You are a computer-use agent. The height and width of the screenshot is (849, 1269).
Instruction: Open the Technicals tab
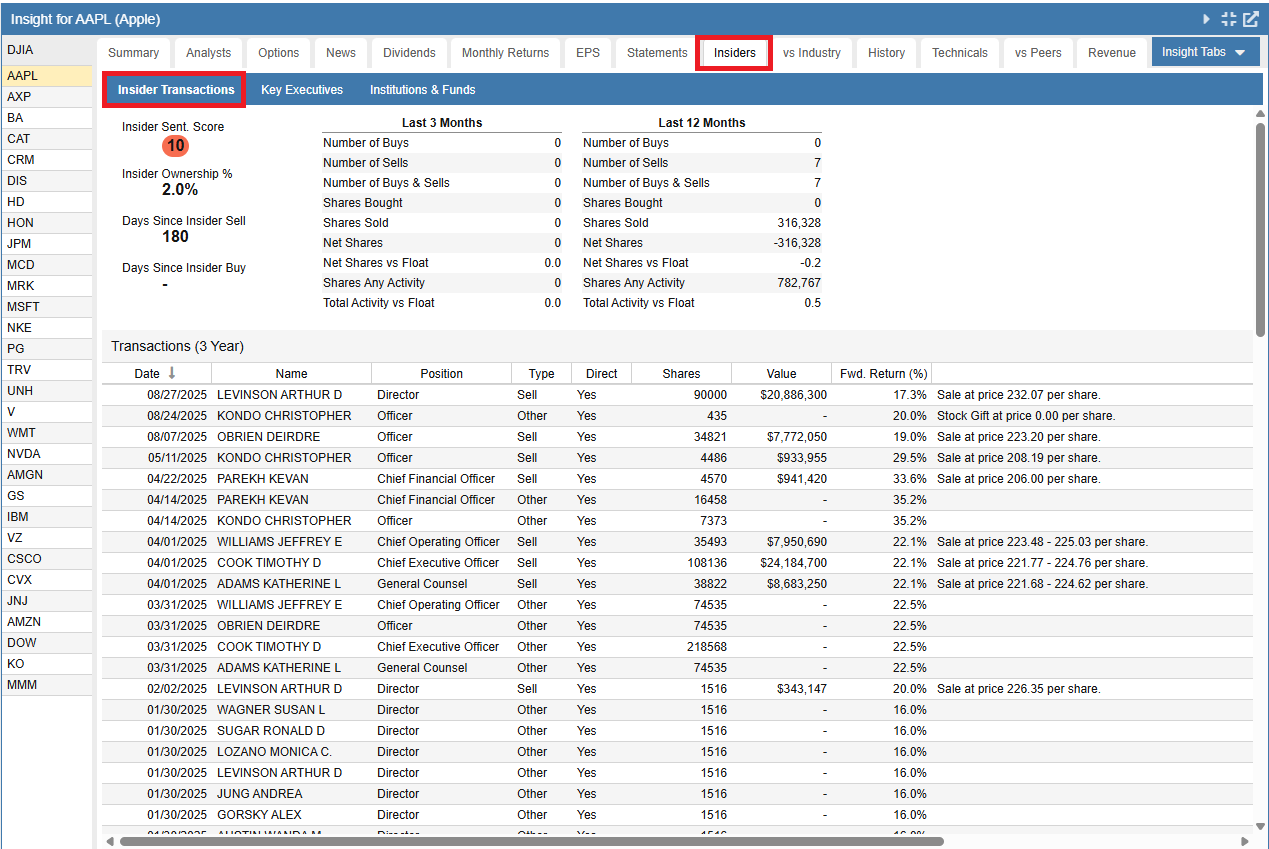[959, 53]
